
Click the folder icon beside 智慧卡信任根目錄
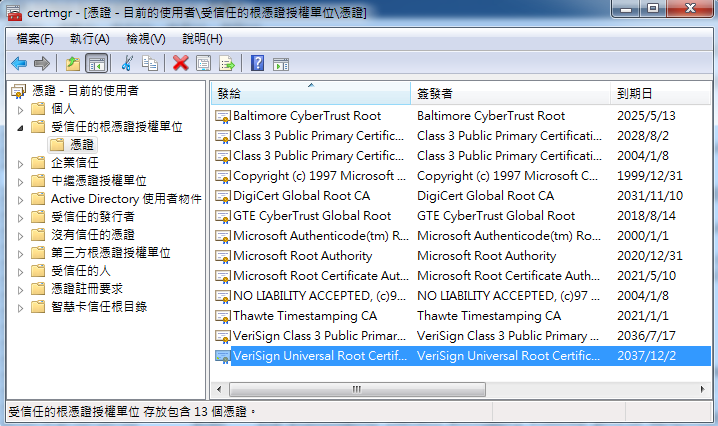click(x=38, y=306)
